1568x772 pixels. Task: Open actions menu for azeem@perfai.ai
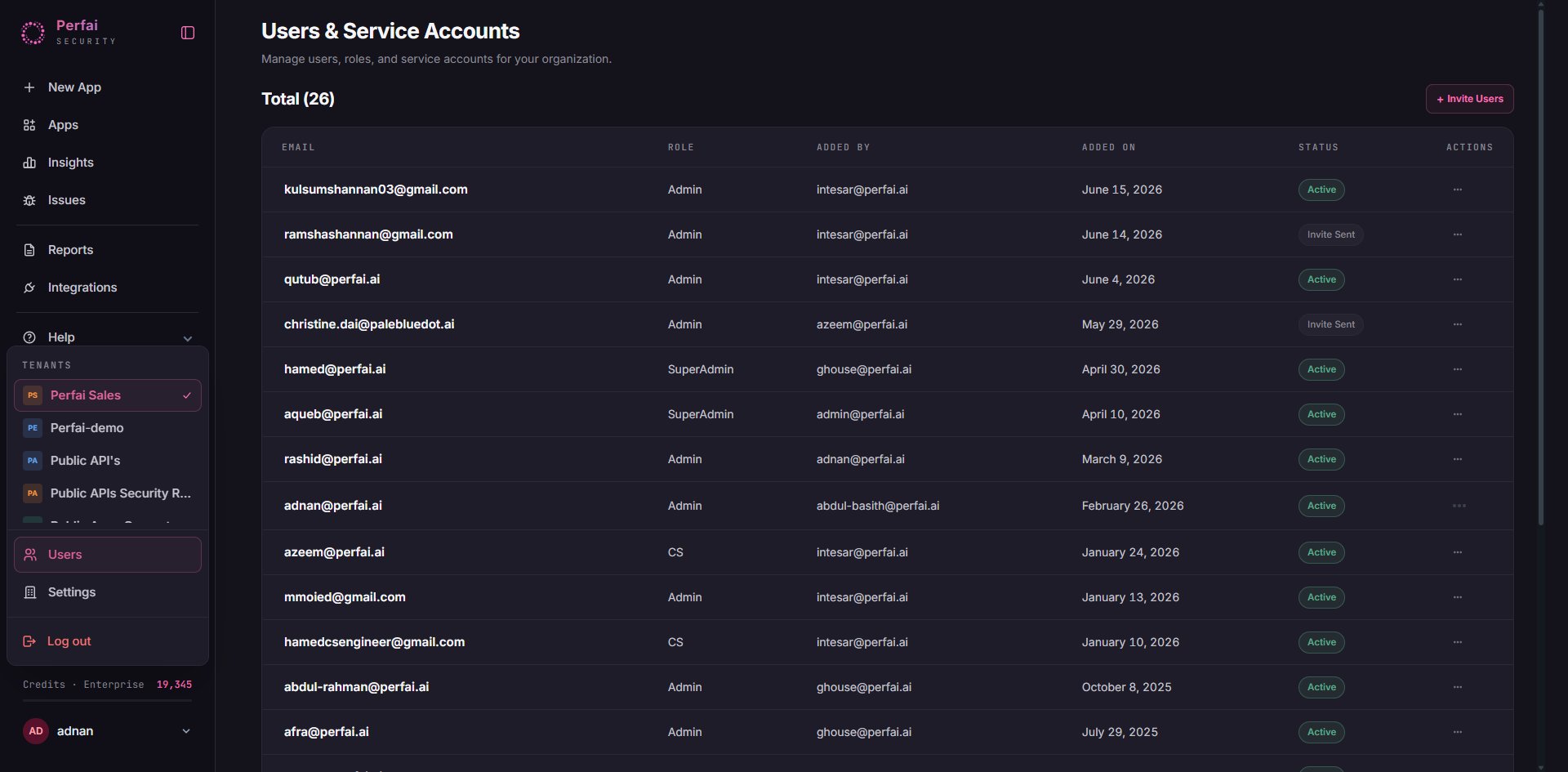(1458, 552)
